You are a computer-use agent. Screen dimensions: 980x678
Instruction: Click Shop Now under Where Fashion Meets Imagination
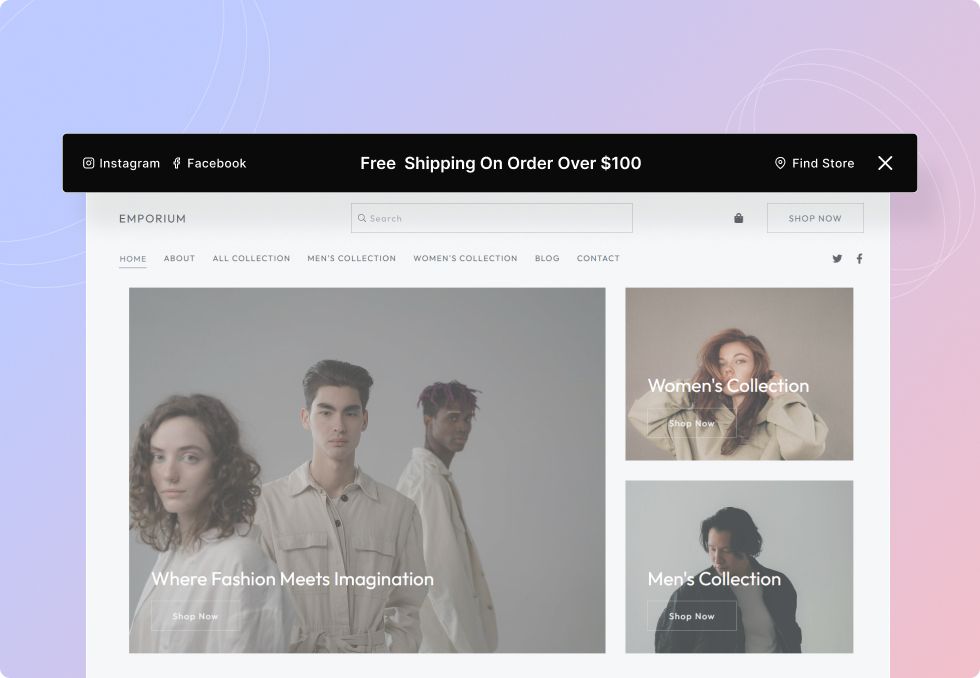click(x=195, y=616)
